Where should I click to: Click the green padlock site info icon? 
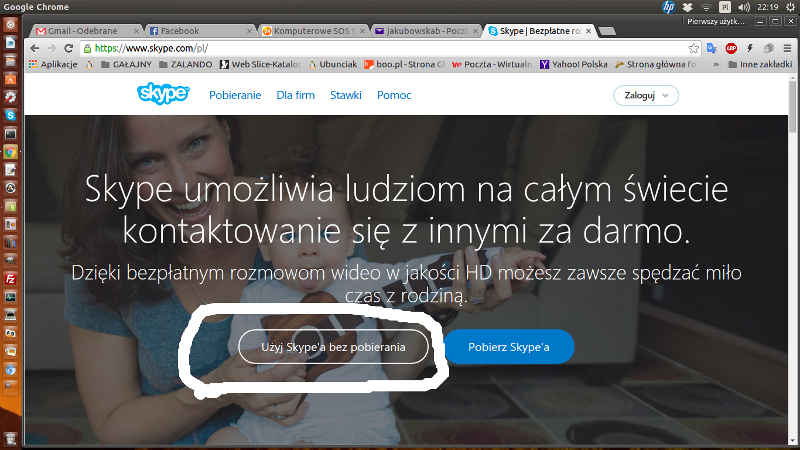pos(87,48)
